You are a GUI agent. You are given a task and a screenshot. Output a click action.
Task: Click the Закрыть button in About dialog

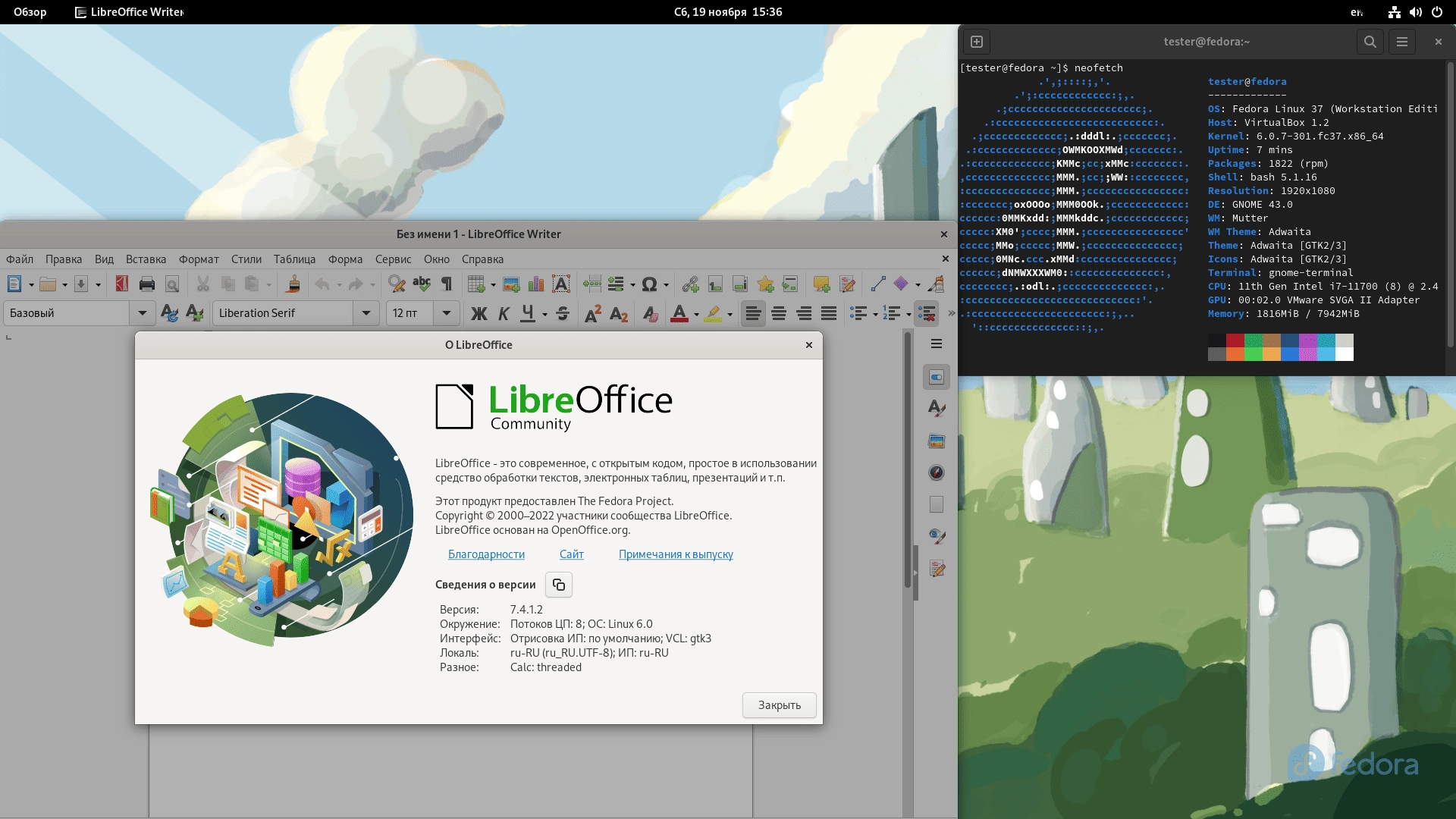(x=780, y=705)
